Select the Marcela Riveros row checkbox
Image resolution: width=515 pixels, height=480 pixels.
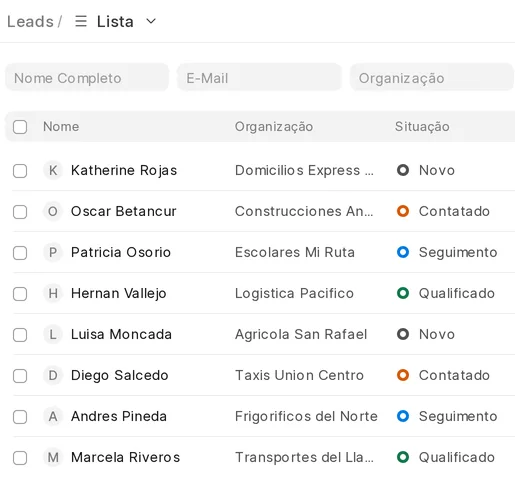tap(20, 458)
